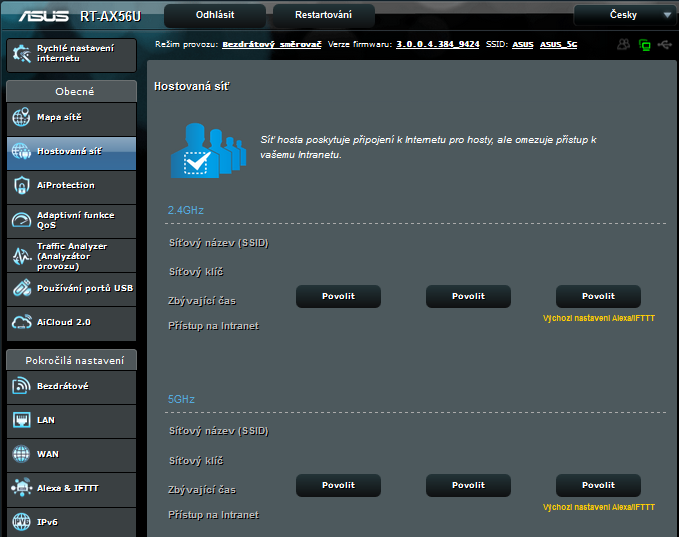This screenshot has height=537, width=679.
Task: Click the USB status icon in header
Action: 664,45
